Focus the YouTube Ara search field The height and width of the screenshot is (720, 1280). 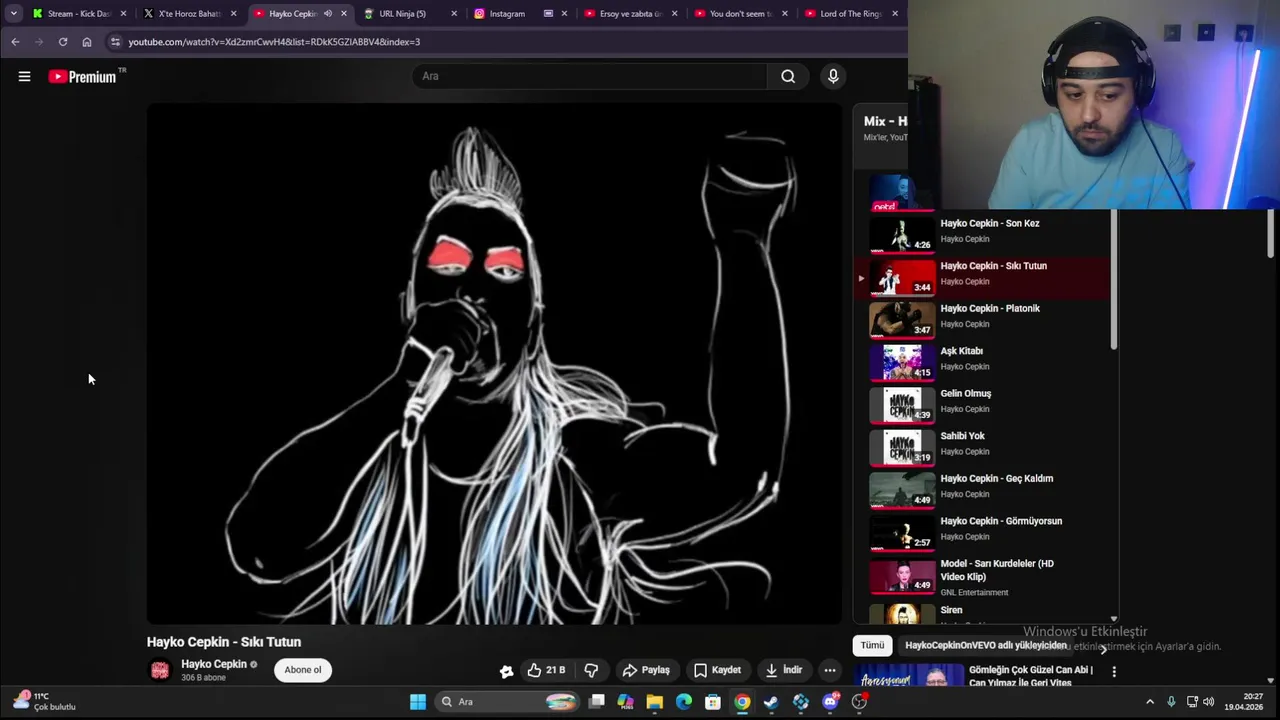click(590, 76)
